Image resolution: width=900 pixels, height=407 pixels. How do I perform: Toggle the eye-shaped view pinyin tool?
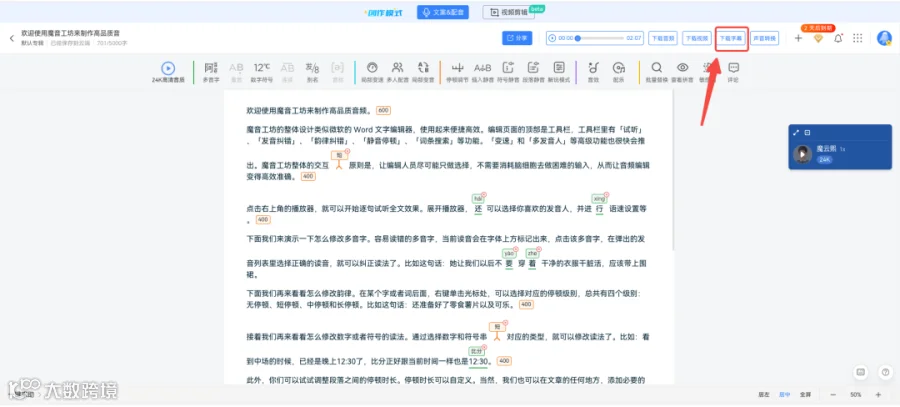[682, 72]
